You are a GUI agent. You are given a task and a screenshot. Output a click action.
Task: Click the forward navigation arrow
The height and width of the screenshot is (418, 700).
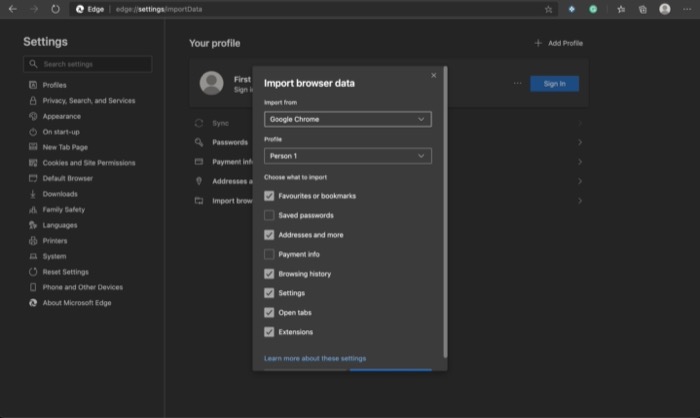[34, 9]
